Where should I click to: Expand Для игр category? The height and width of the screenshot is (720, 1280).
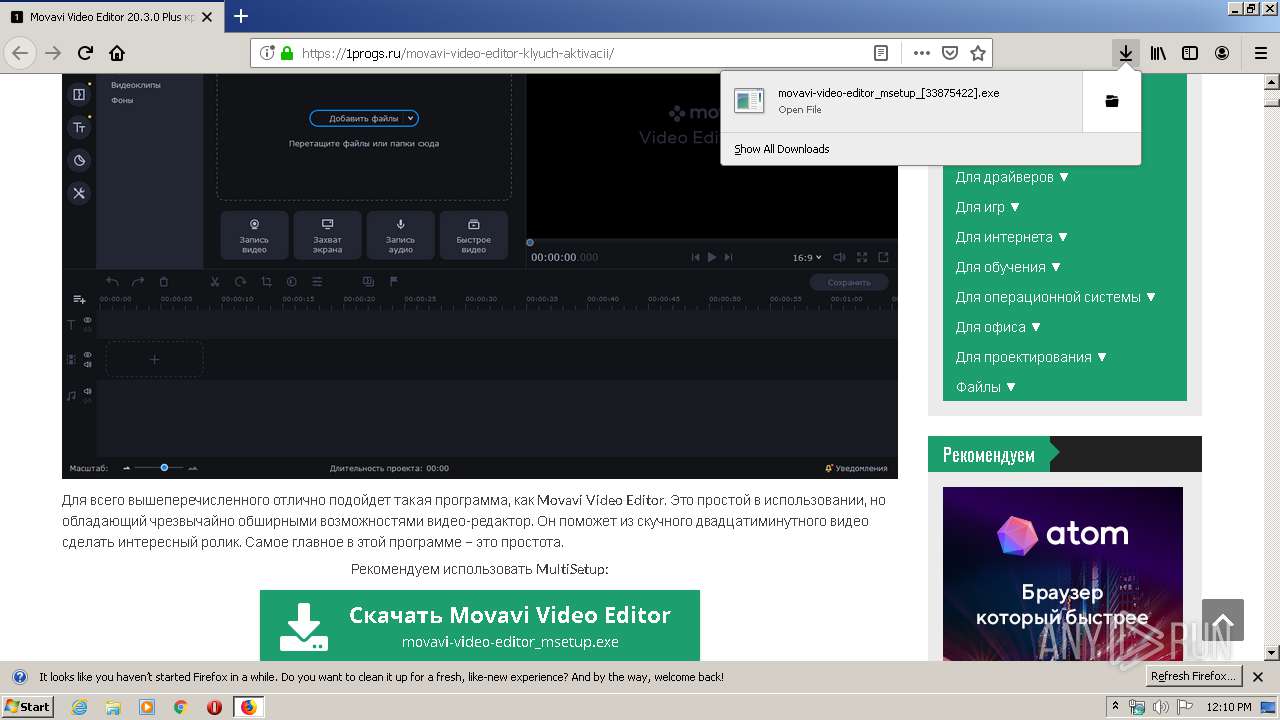(988, 207)
